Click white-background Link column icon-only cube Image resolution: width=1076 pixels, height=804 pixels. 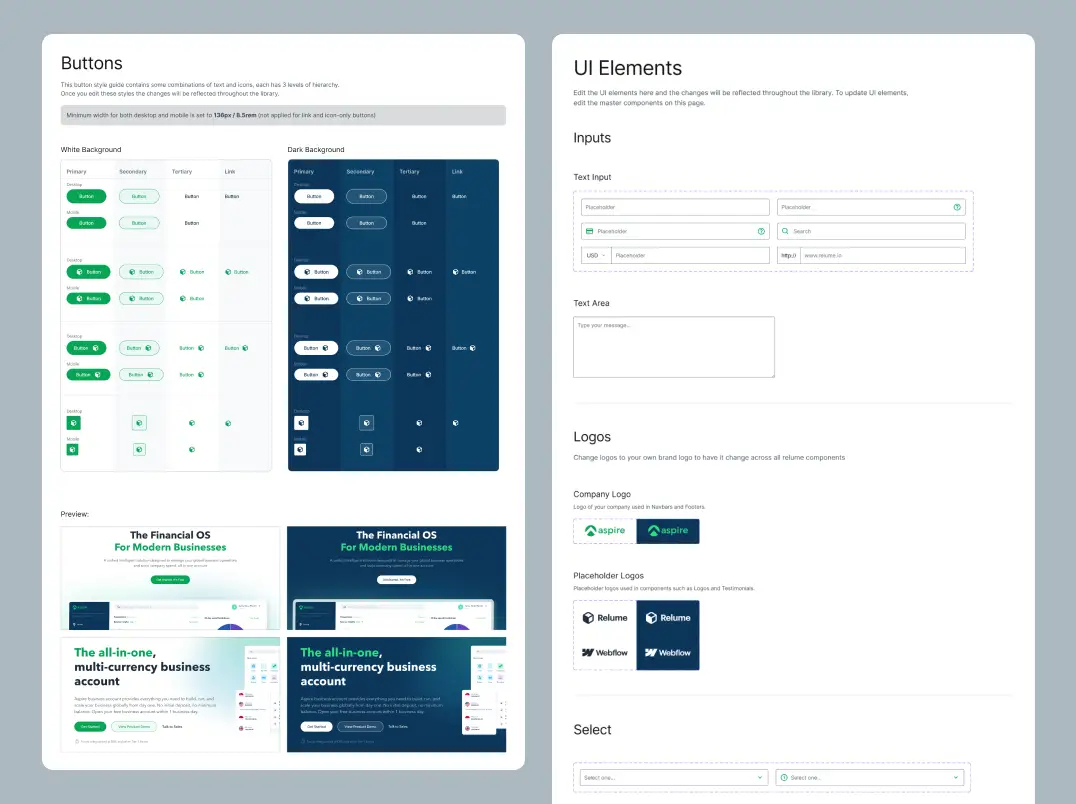pos(229,423)
